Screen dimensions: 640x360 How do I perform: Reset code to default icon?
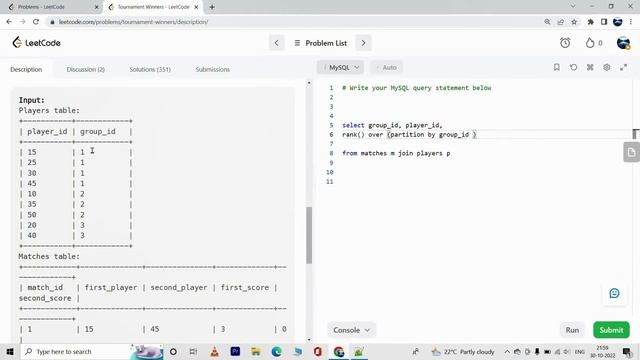(x=573, y=67)
